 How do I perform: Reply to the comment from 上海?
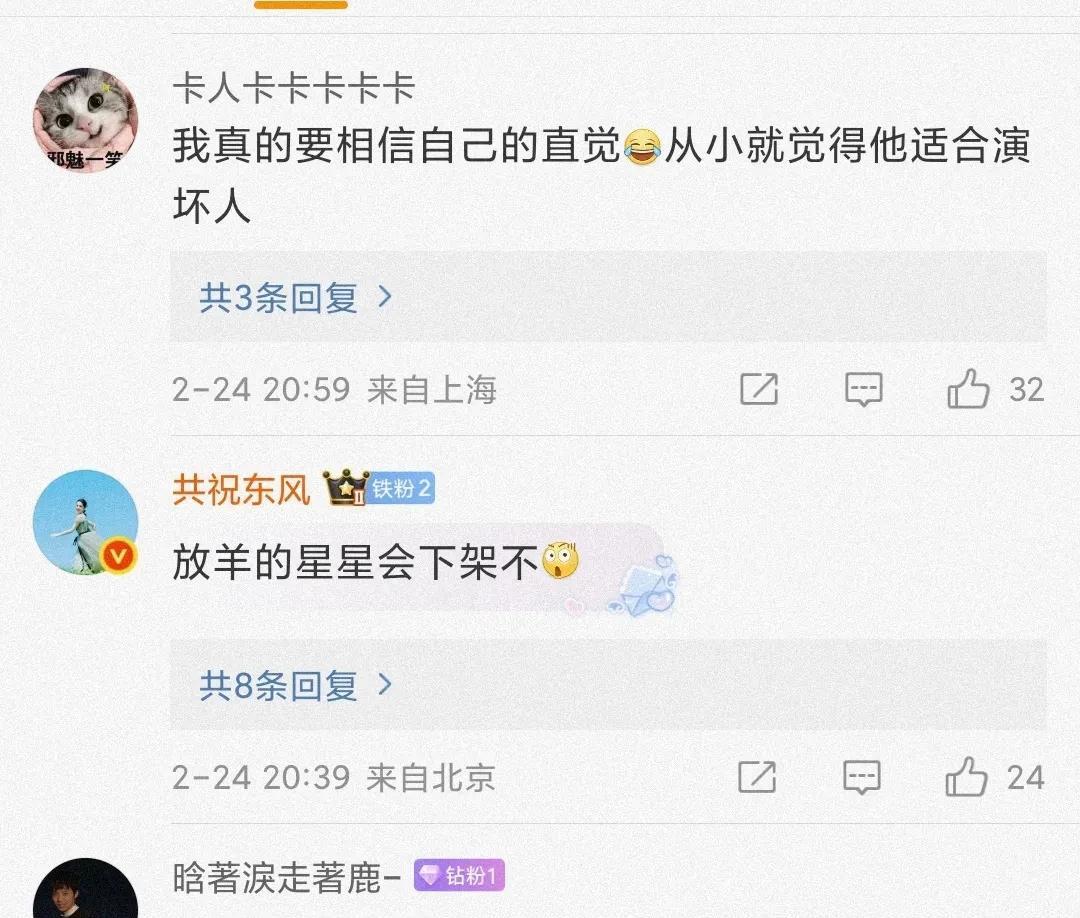tap(864, 390)
